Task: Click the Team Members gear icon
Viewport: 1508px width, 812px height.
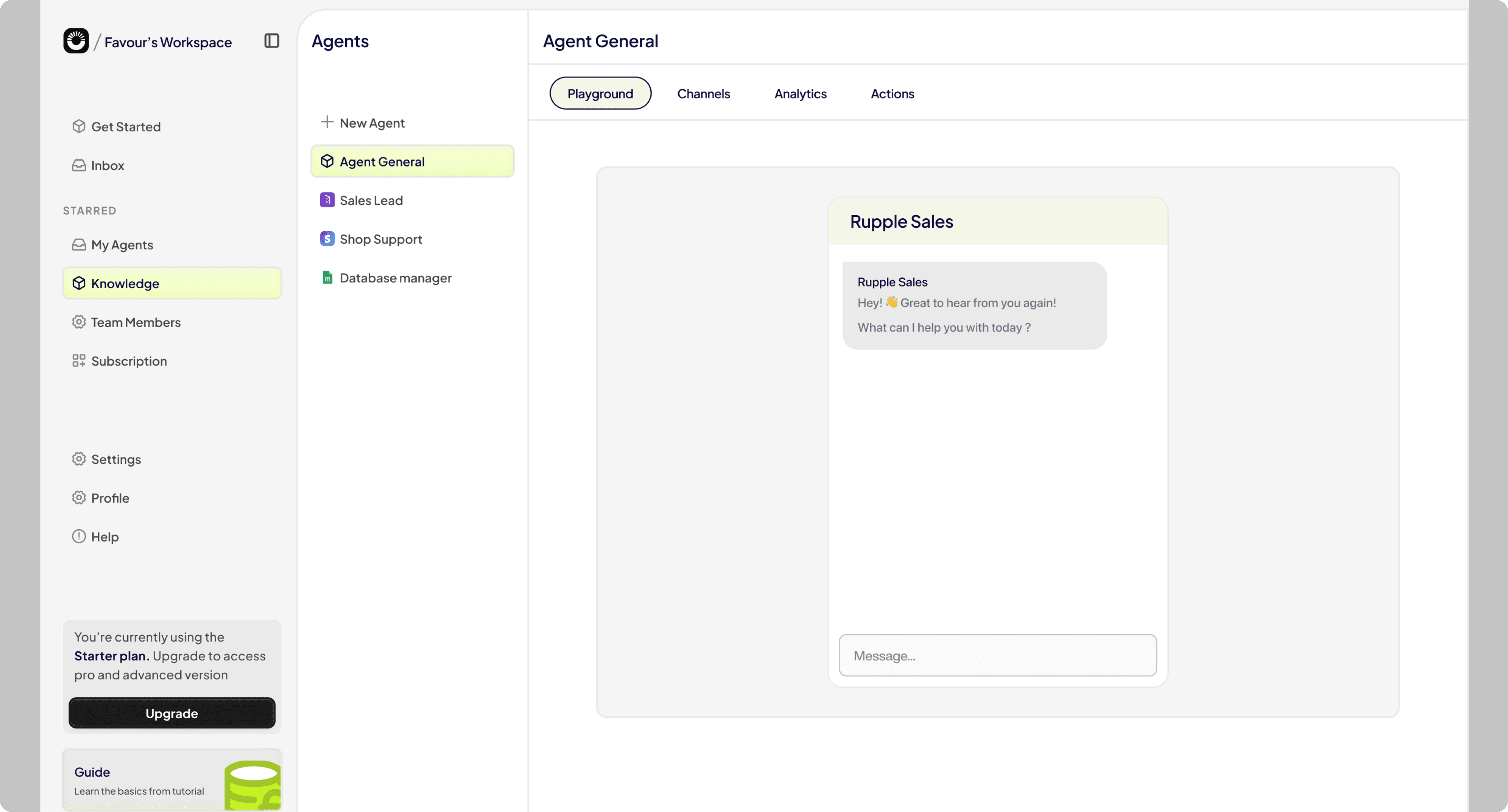Action: (79, 322)
